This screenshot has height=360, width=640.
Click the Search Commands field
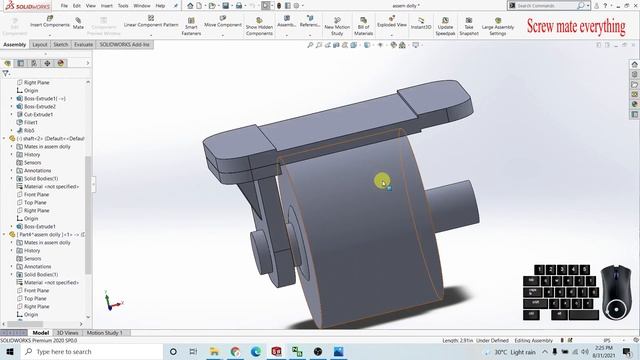point(545,6)
